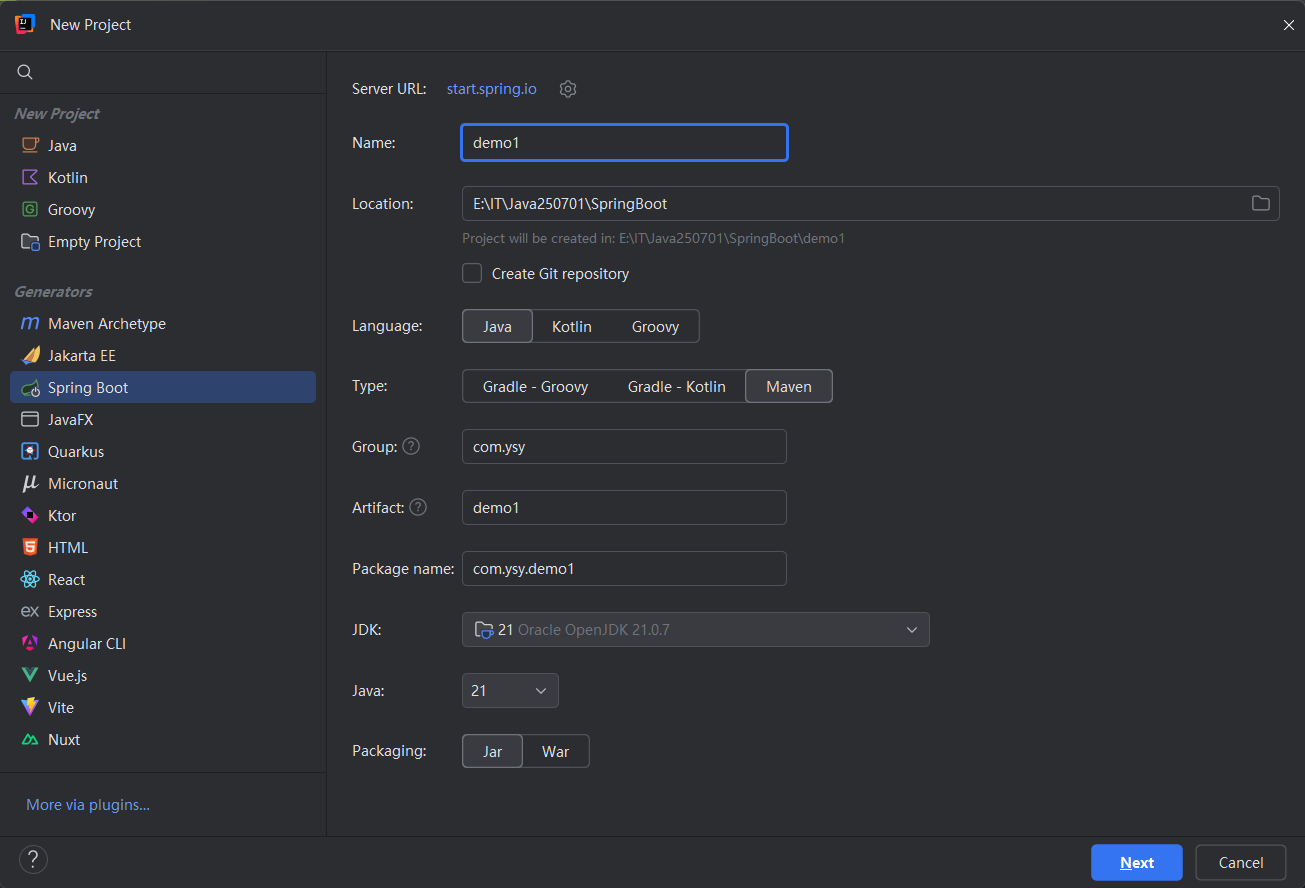This screenshot has width=1305, height=888.
Task: Click the 'Project will be created in' hint text
Action: click(x=653, y=238)
